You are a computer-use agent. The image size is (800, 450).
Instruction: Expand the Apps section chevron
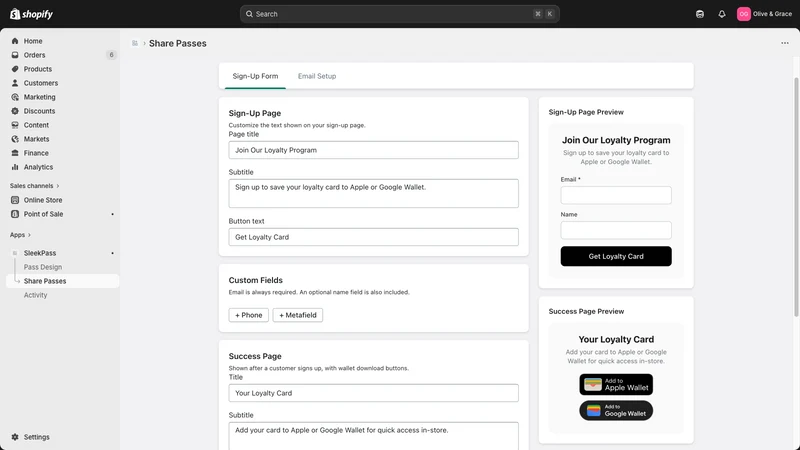[x=29, y=235]
